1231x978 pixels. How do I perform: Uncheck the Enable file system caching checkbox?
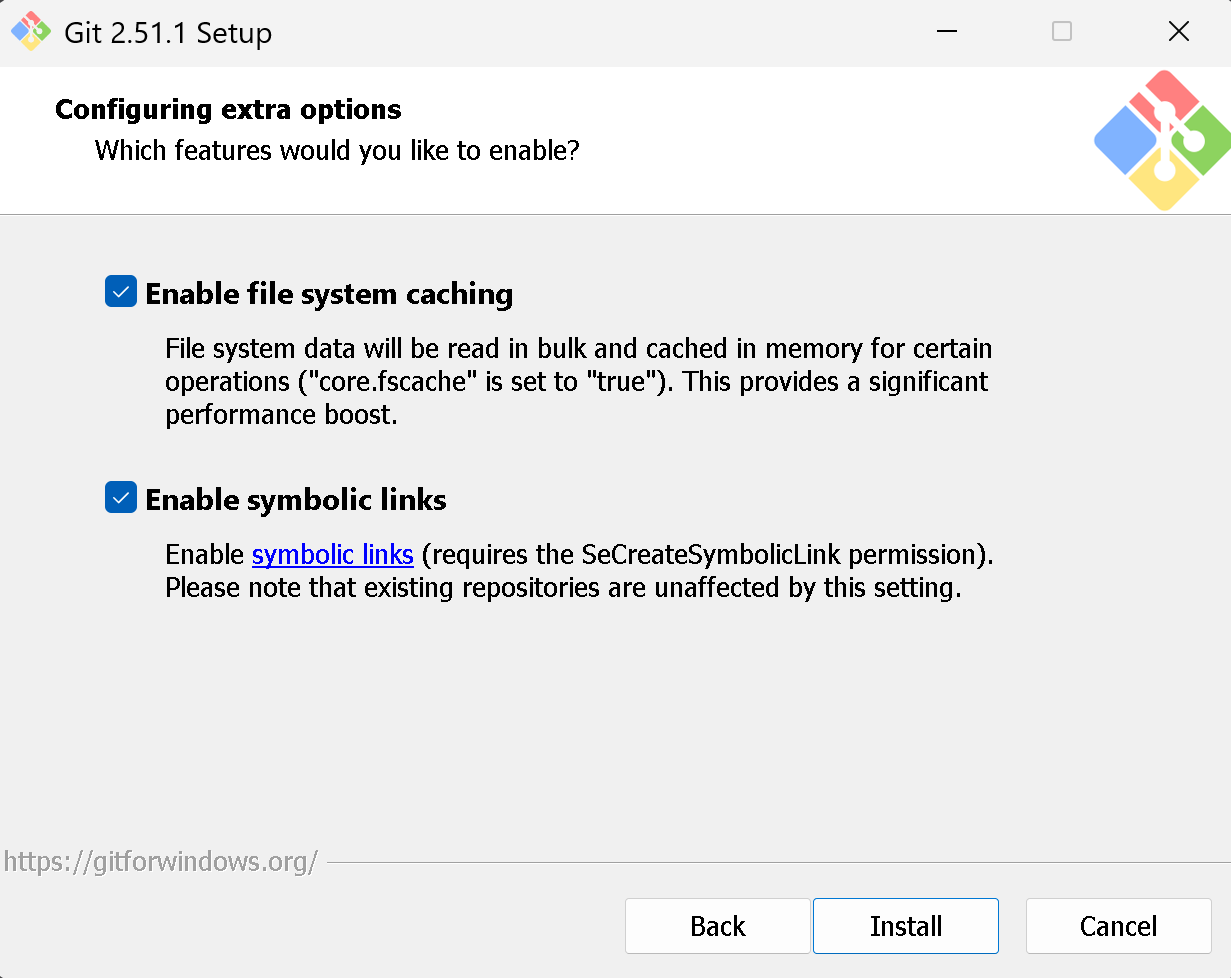[x=121, y=293]
